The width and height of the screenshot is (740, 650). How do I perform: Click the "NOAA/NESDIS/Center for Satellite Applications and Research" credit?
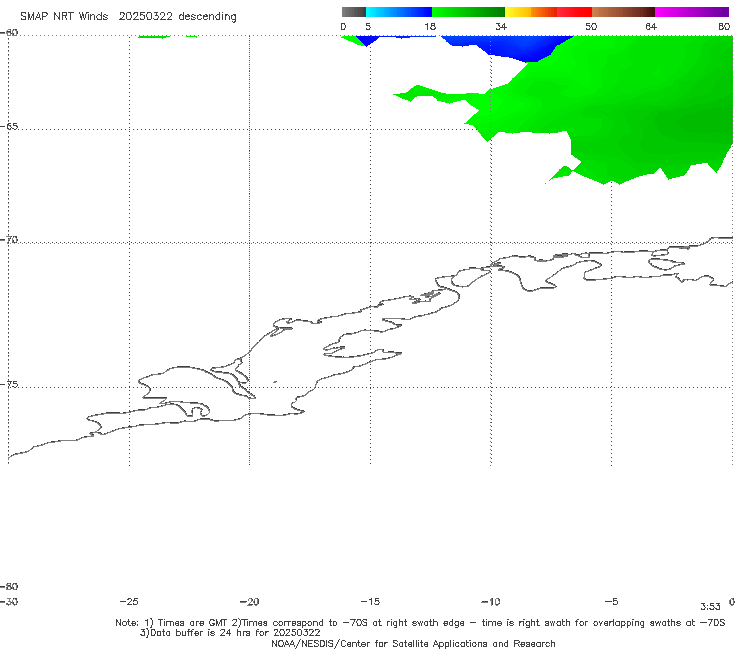(413, 643)
